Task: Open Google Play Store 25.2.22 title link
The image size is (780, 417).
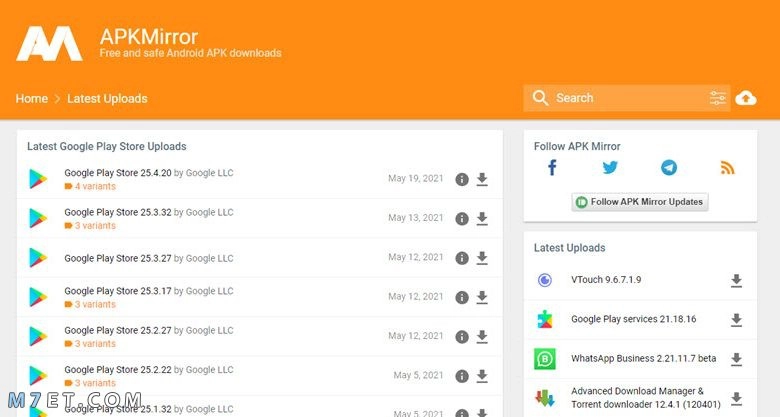Action: tap(118, 369)
